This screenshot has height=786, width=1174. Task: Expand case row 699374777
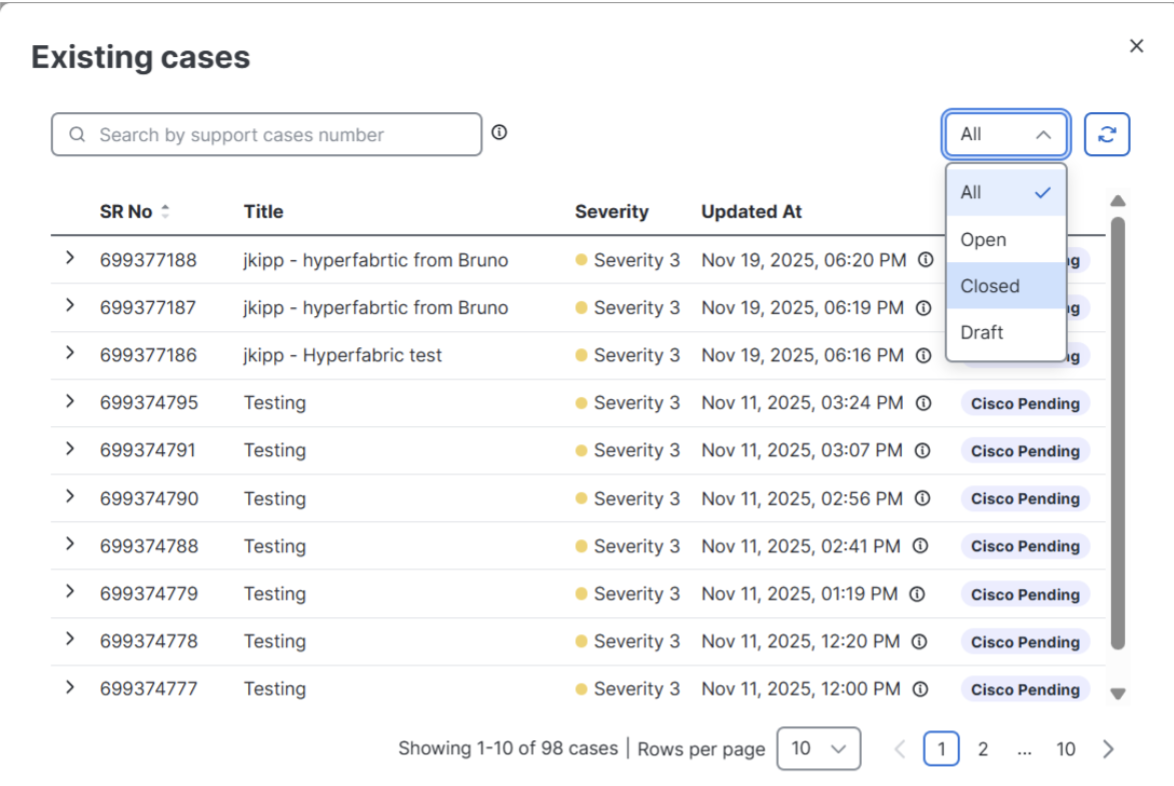click(x=70, y=687)
